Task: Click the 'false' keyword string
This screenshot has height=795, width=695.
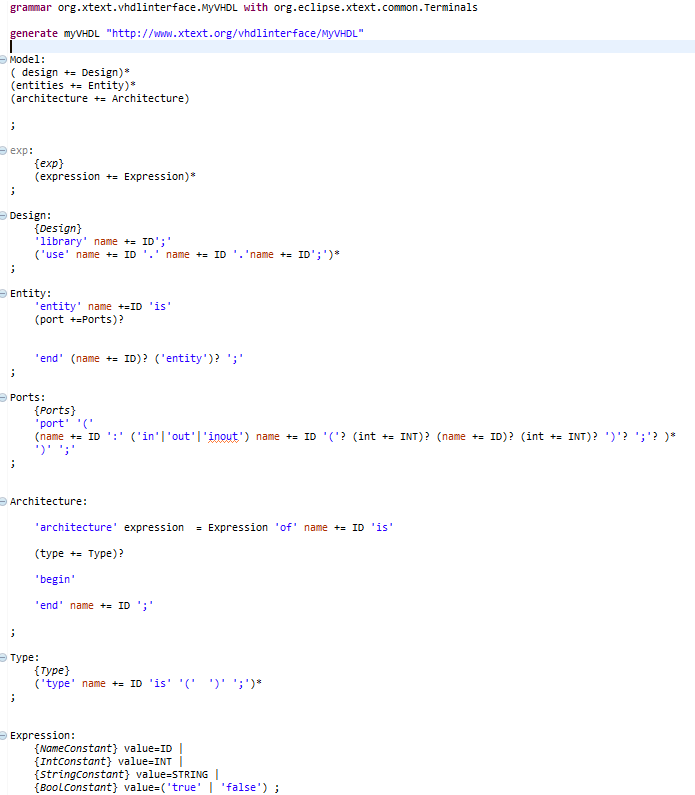Action: [x=241, y=787]
